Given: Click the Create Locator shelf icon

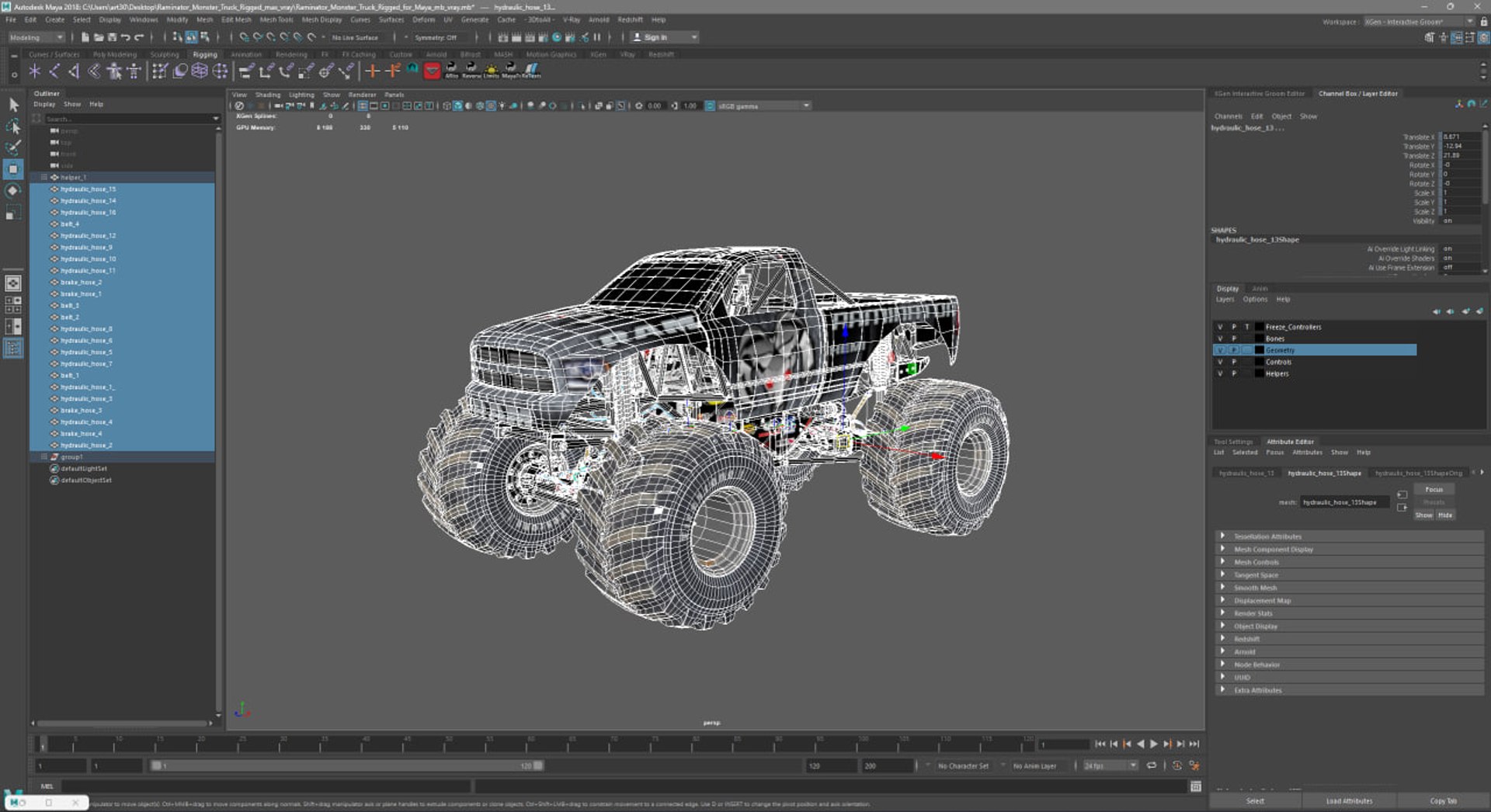Looking at the screenshot, I should 34,71.
